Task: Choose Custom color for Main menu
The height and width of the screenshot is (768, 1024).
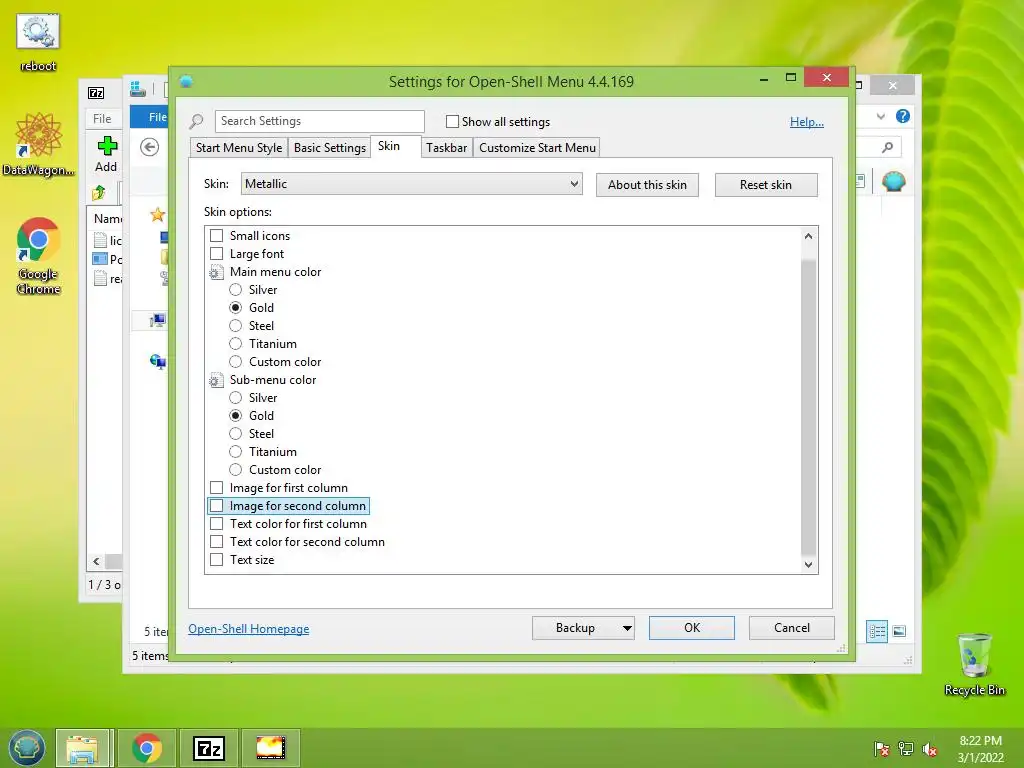Action: pyautogui.click(x=236, y=362)
